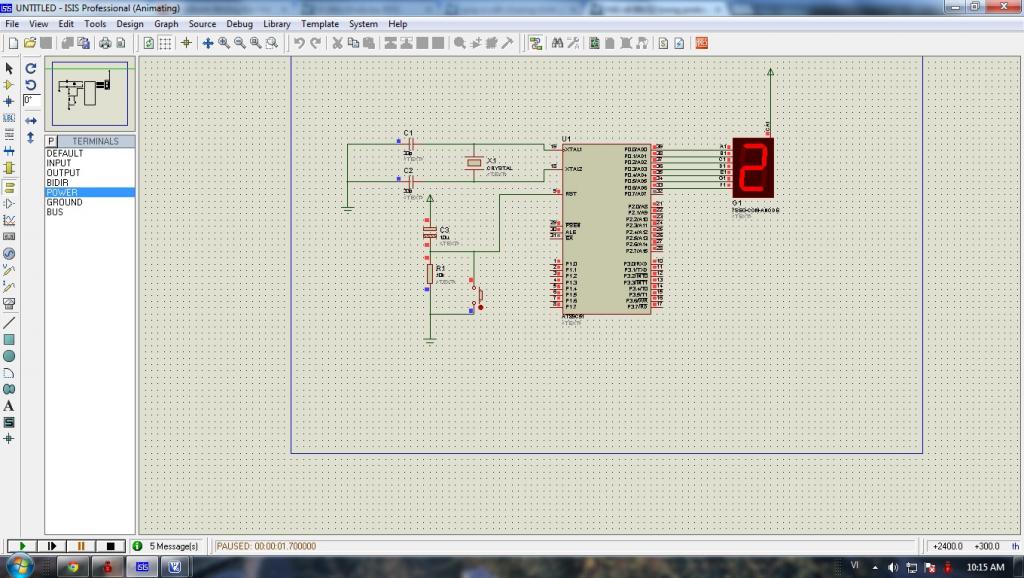
Task: Select the 2D graphics text tool 'A'
Action: tap(9, 406)
